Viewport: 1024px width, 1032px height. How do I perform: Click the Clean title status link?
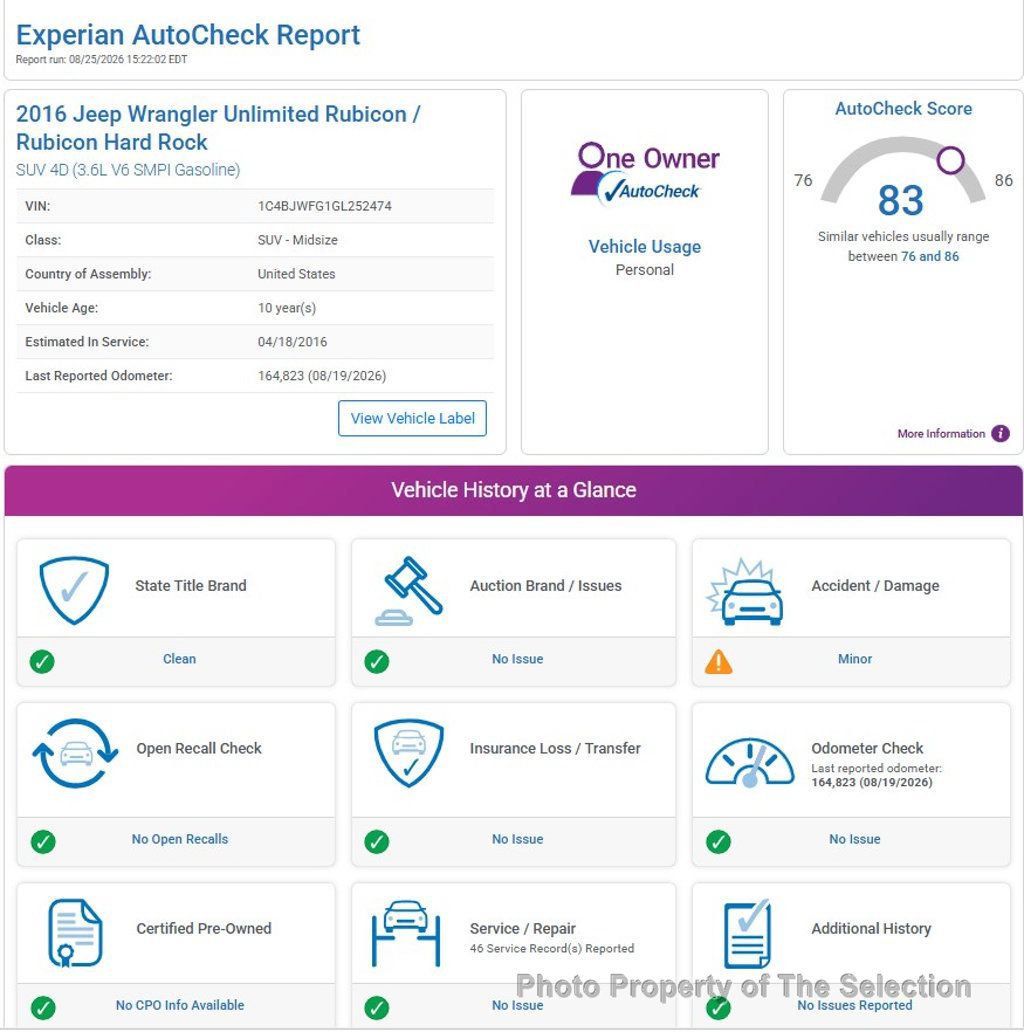tap(179, 659)
